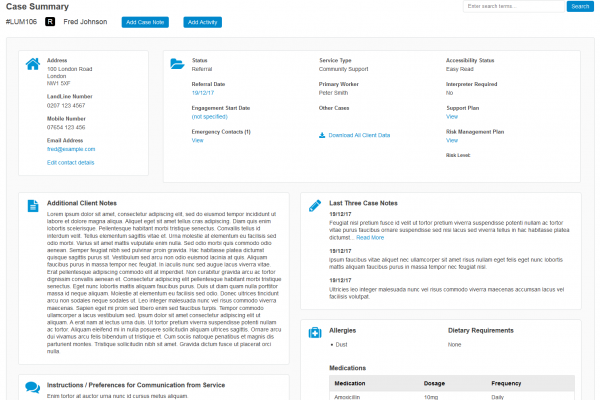This screenshot has height=400, width=600.
Task: Click the blue Search button
Action: coord(579,6)
